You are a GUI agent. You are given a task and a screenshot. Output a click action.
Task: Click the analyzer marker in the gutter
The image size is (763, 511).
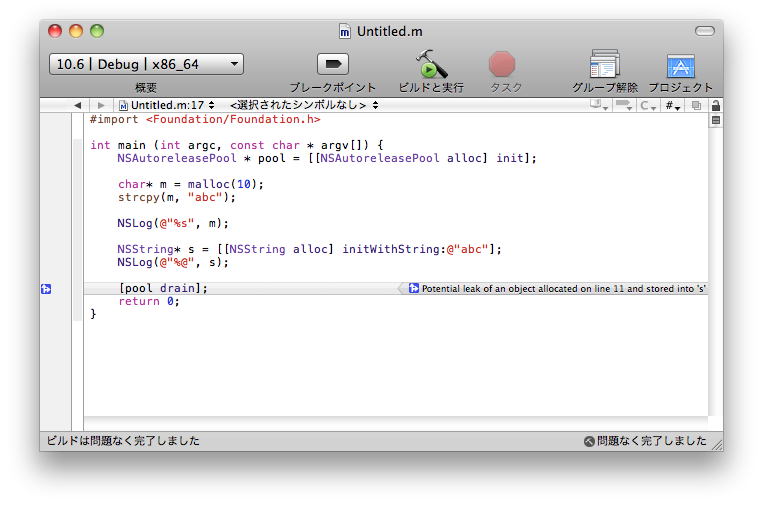pos(46,289)
